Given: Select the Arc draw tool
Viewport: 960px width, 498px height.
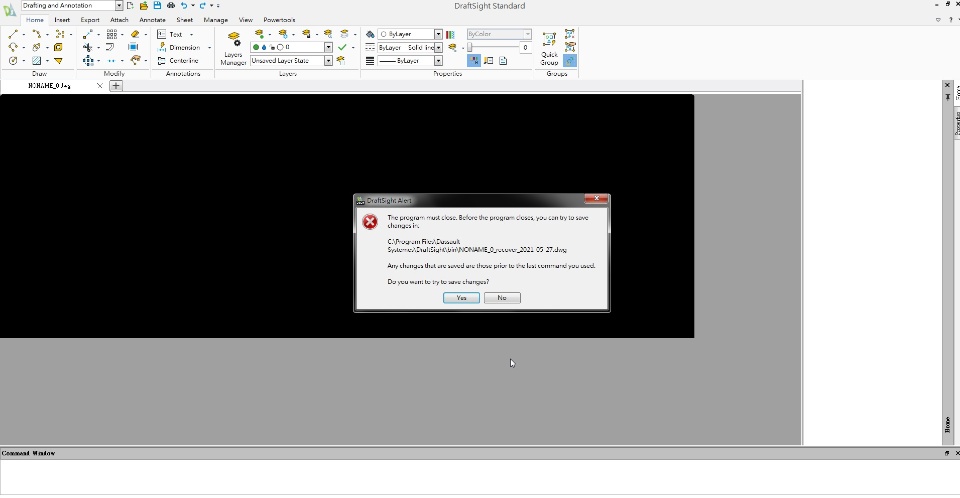Looking at the screenshot, I should pyautogui.click(x=13, y=47).
